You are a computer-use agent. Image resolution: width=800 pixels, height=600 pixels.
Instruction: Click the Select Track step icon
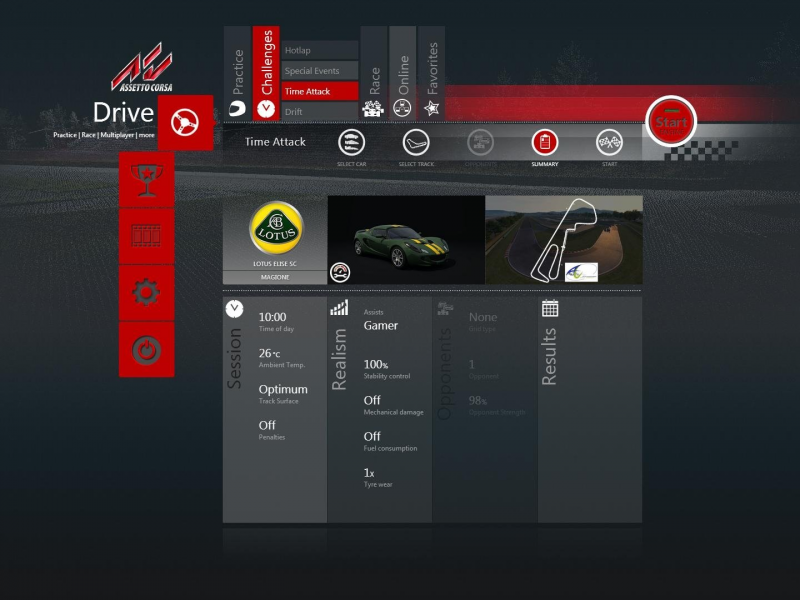(x=415, y=142)
